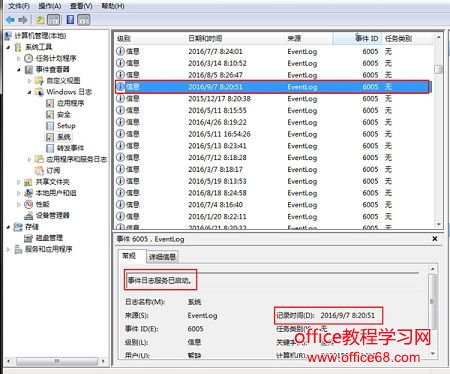Toggle the Show/Hide console tree icon

pos(54,20)
